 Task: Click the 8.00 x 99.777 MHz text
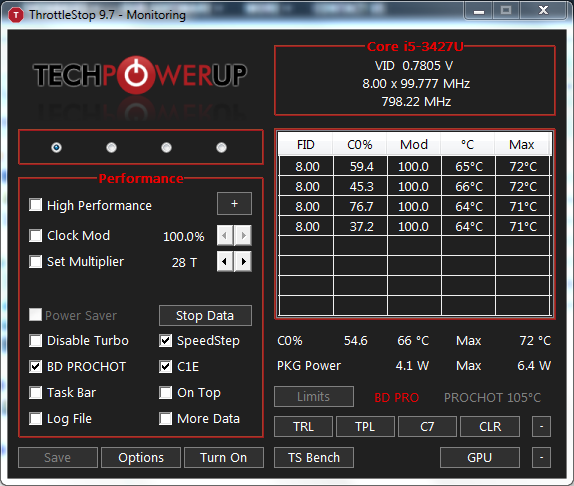pos(416,84)
